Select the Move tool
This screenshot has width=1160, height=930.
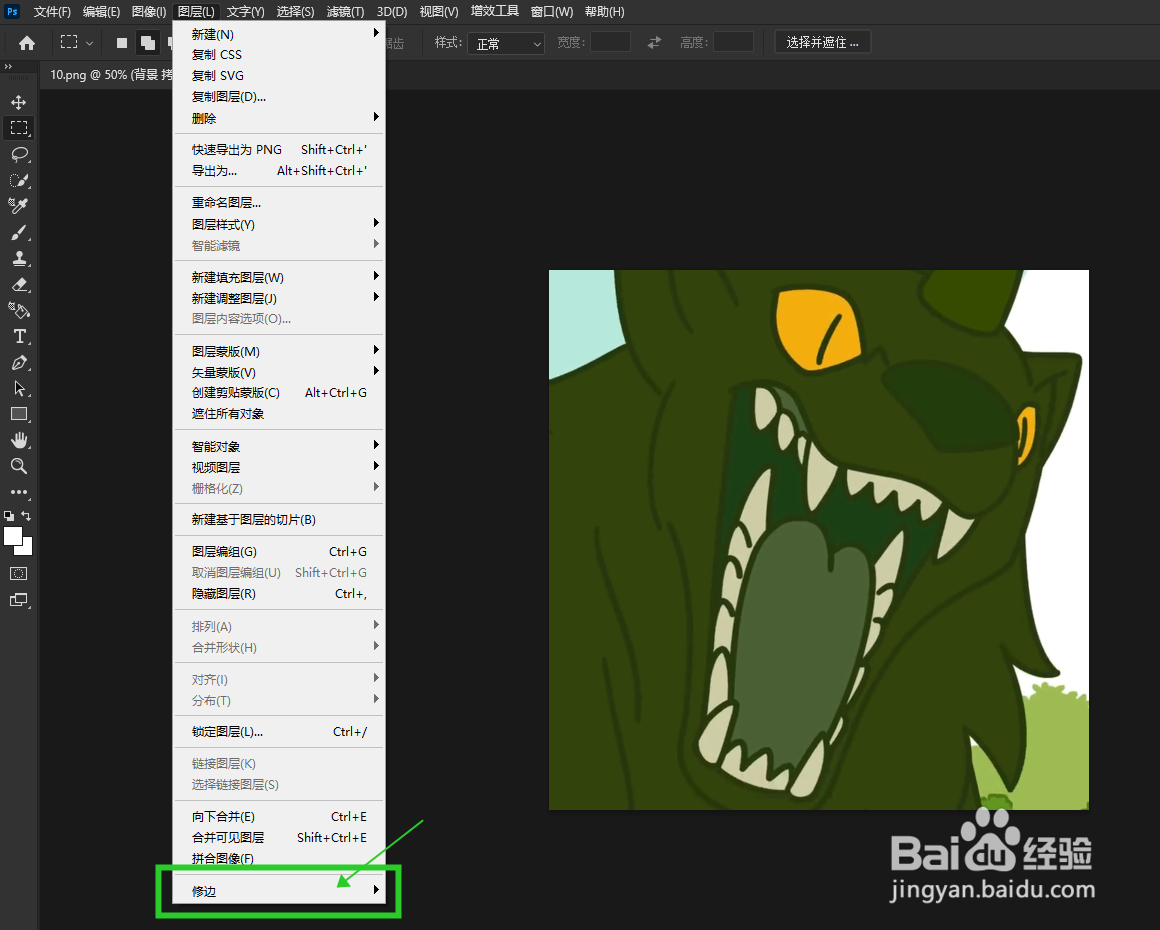tap(18, 102)
